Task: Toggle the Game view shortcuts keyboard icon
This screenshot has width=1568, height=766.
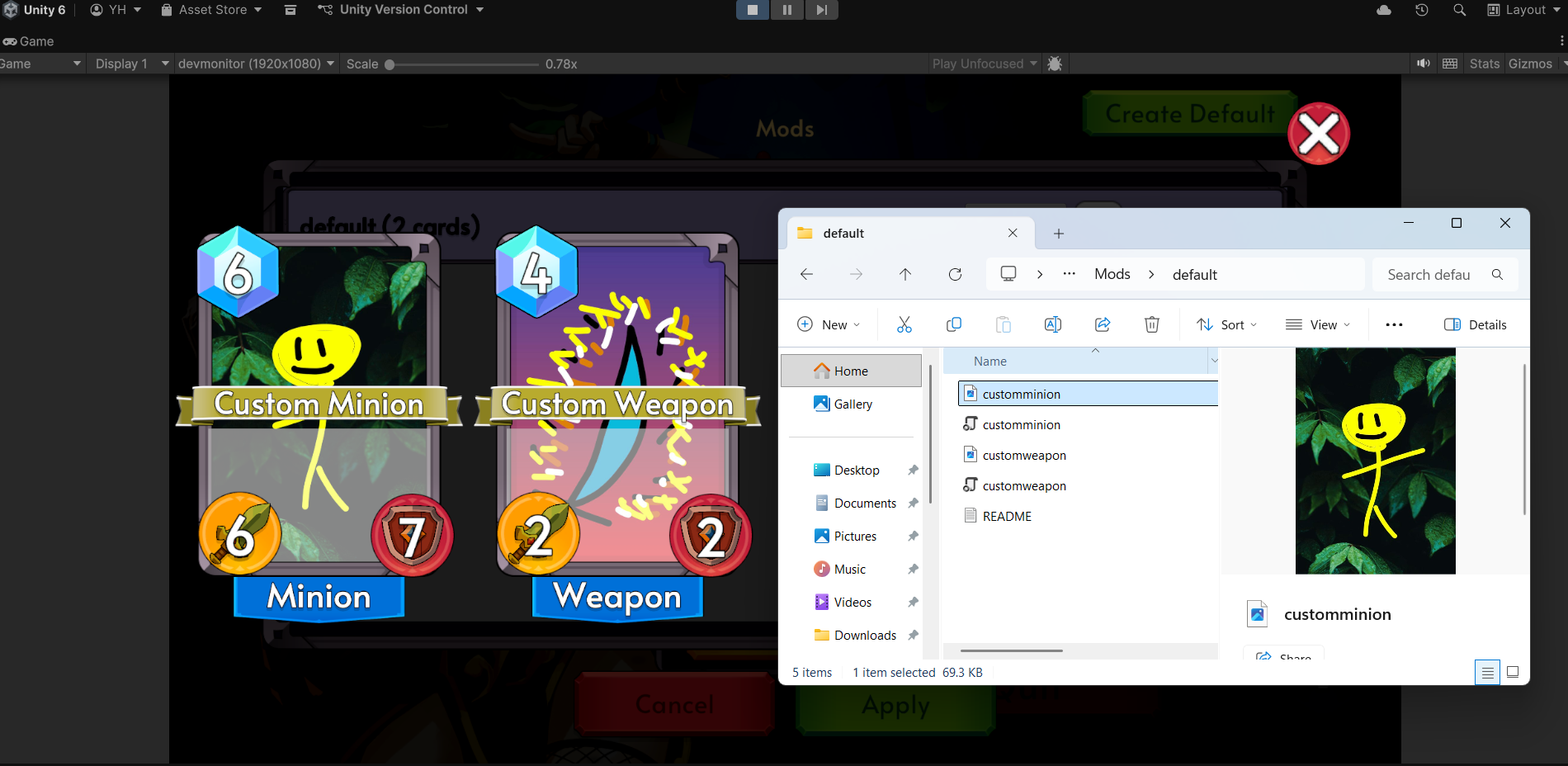Action: 1450,64
